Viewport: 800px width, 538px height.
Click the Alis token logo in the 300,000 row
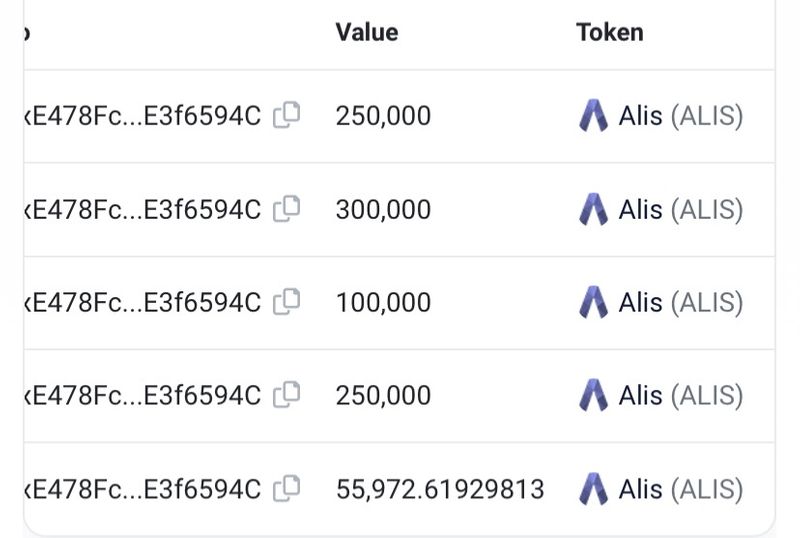[593, 209]
